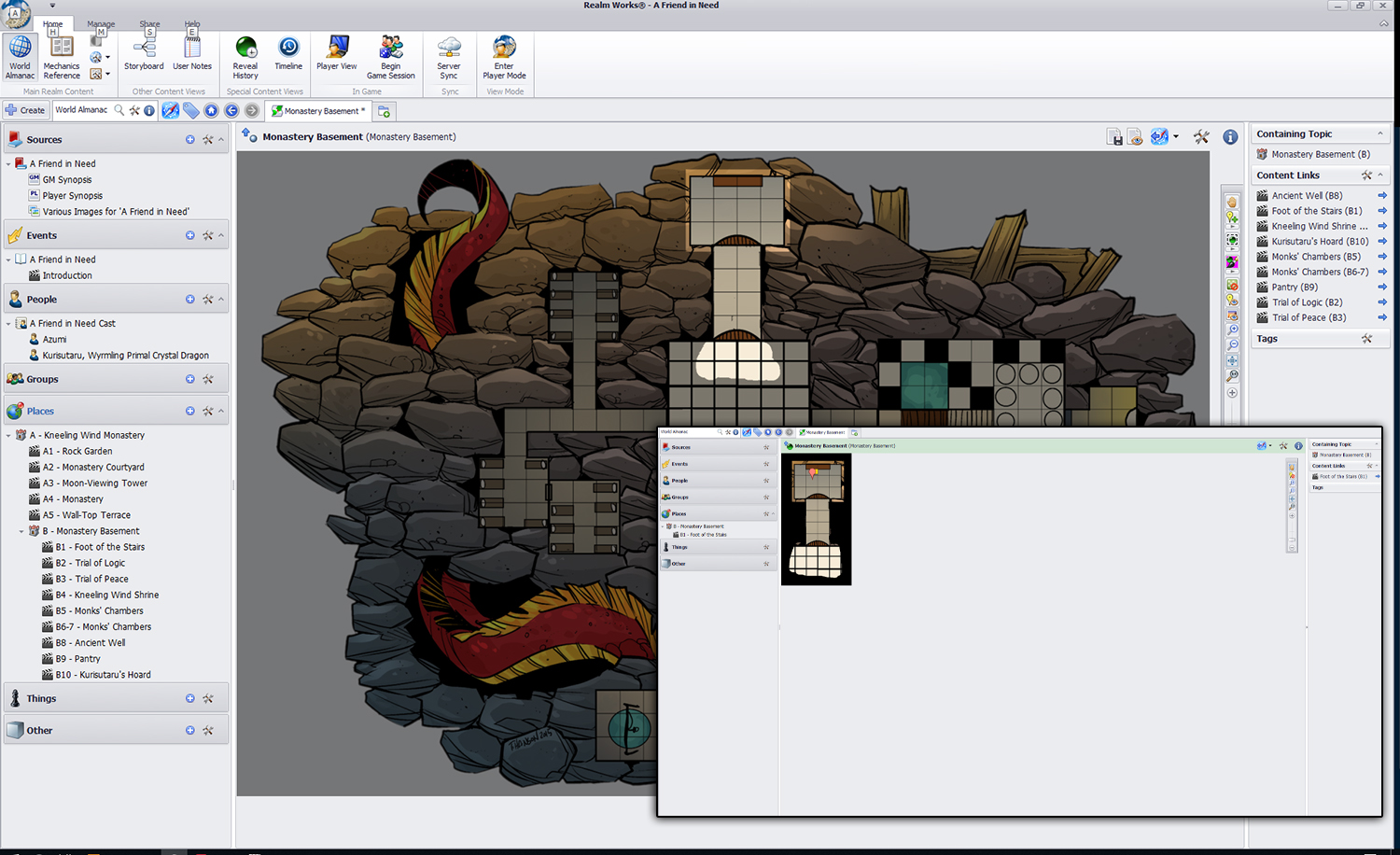Viewport: 1400px width, 855px height.
Task: Enter Player Mode
Action: pyautogui.click(x=504, y=58)
